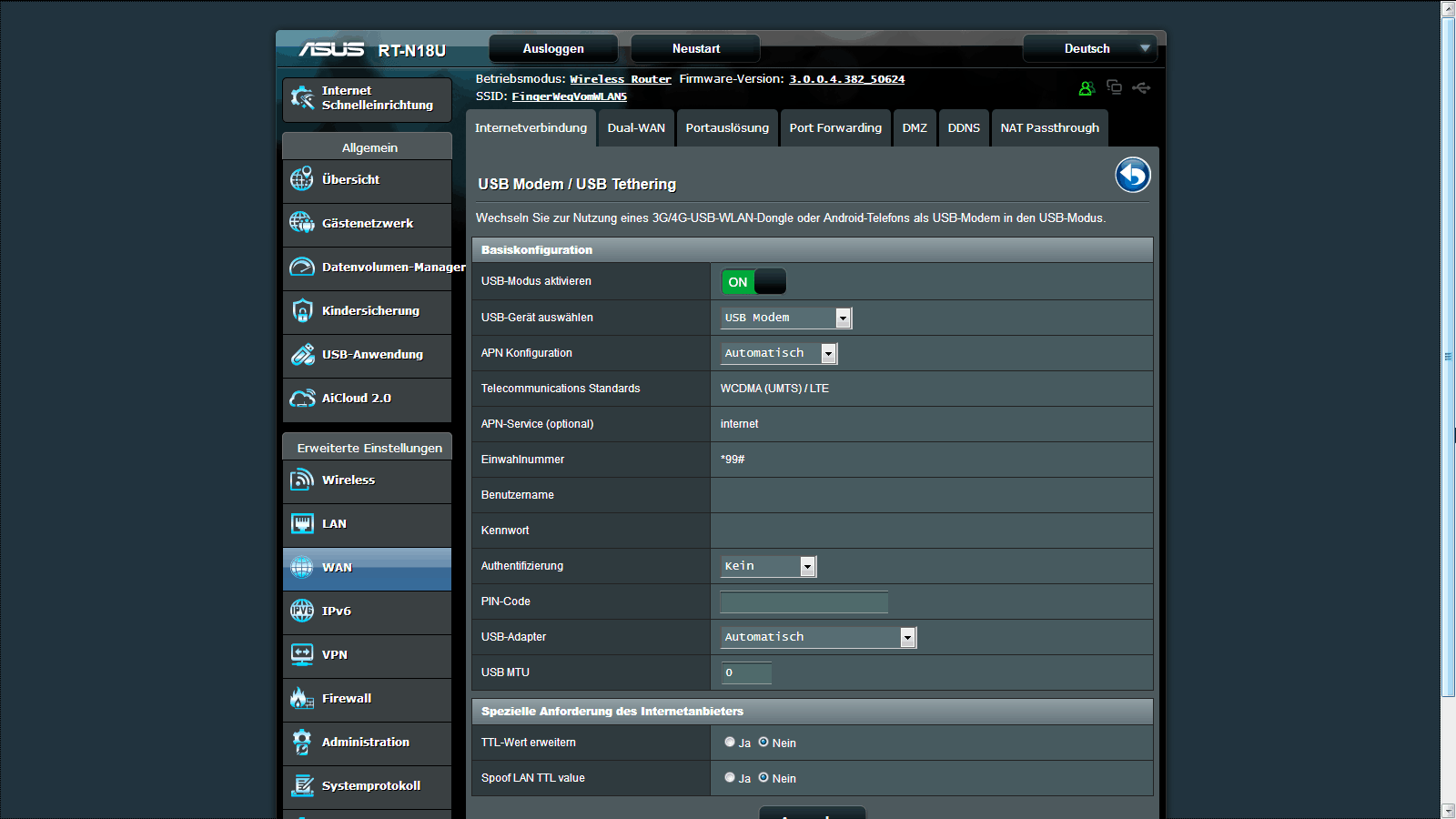Click the WCDMA (UMTS) / LTE value
1456x819 pixels.
click(x=774, y=389)
